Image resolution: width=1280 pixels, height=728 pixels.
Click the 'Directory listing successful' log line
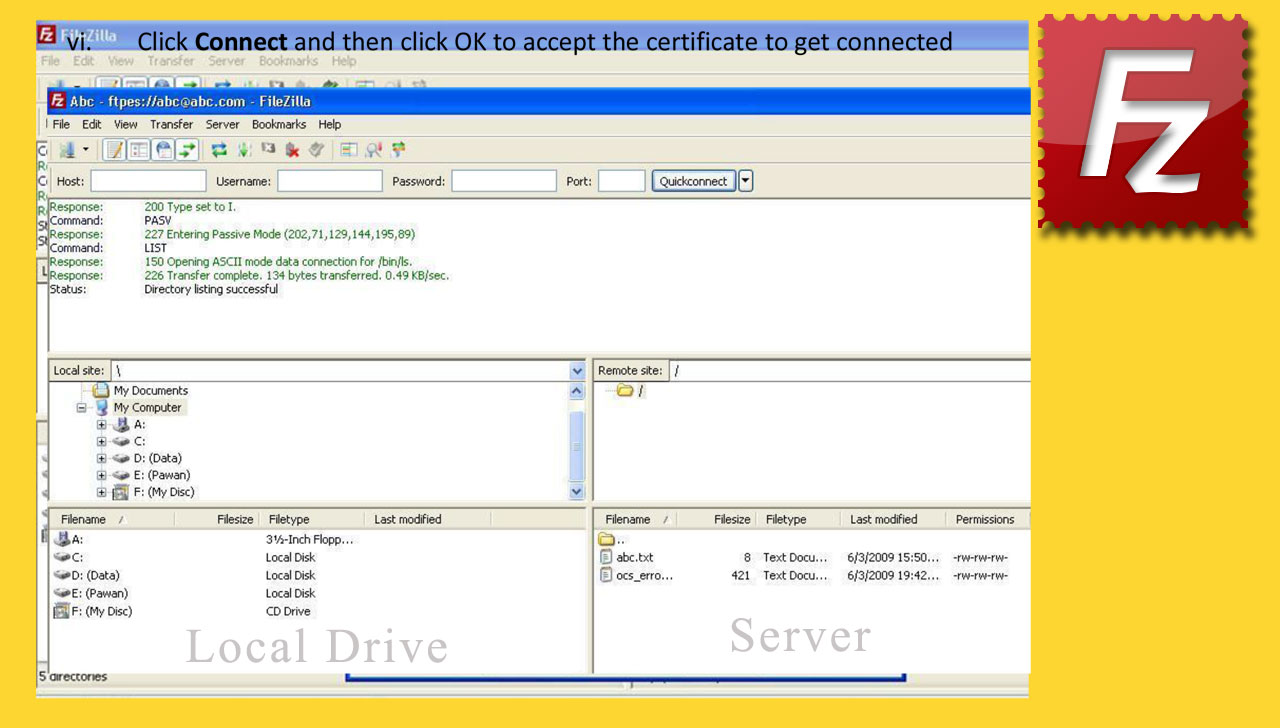(211, 290)
